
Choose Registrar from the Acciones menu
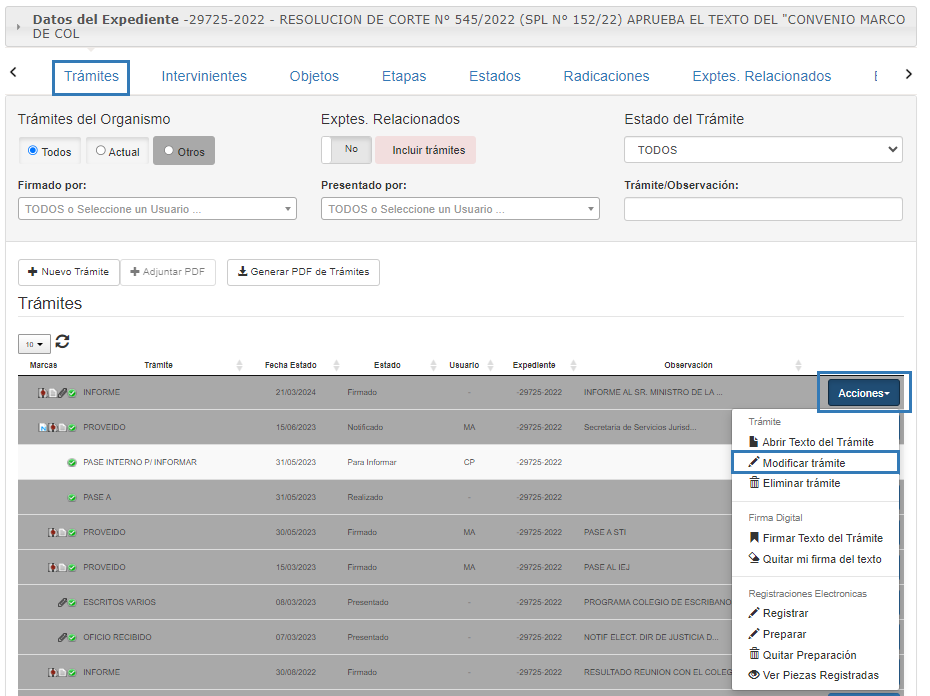785,613
